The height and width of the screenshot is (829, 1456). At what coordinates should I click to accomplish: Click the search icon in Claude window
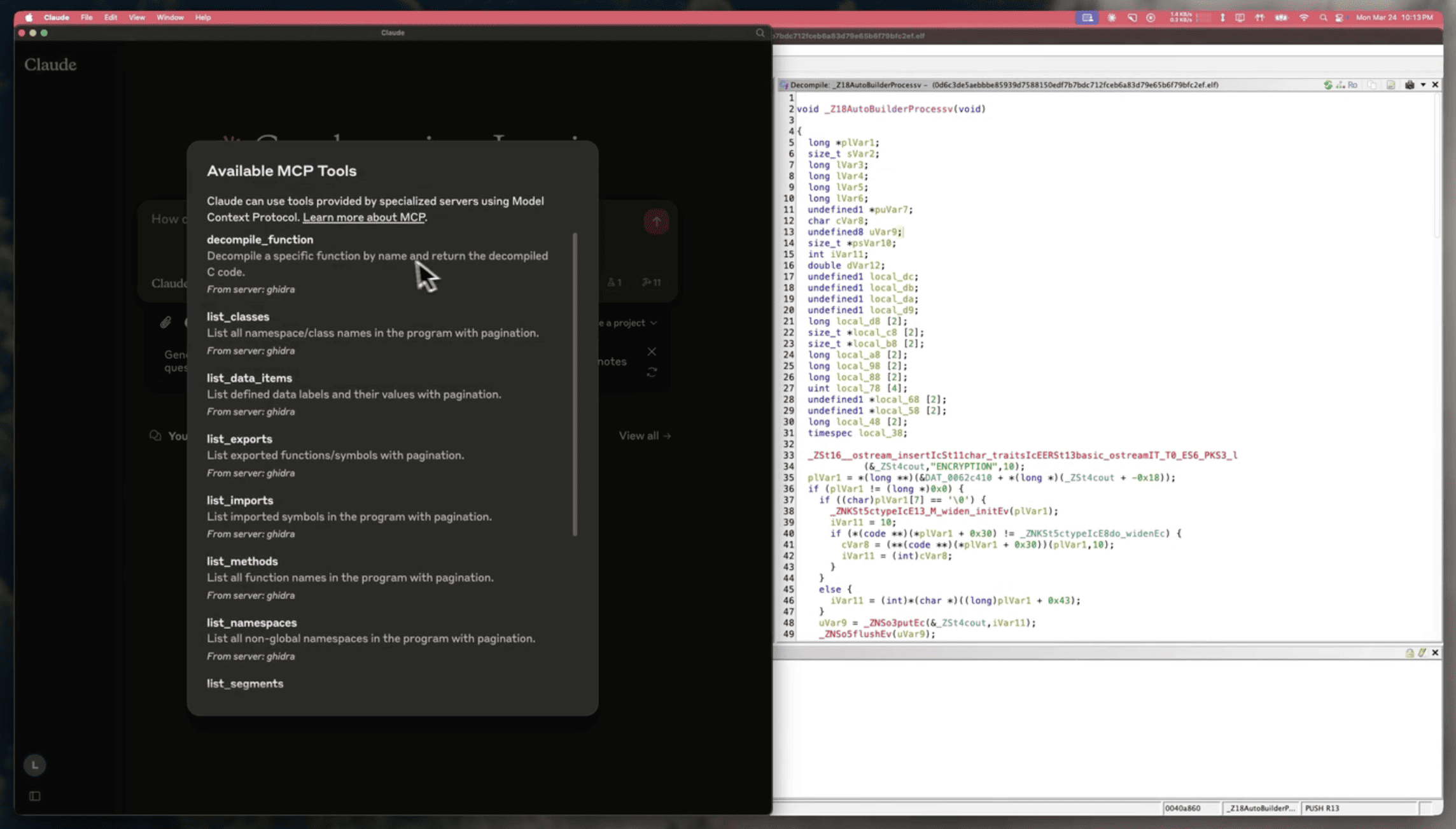click(760, 32)
